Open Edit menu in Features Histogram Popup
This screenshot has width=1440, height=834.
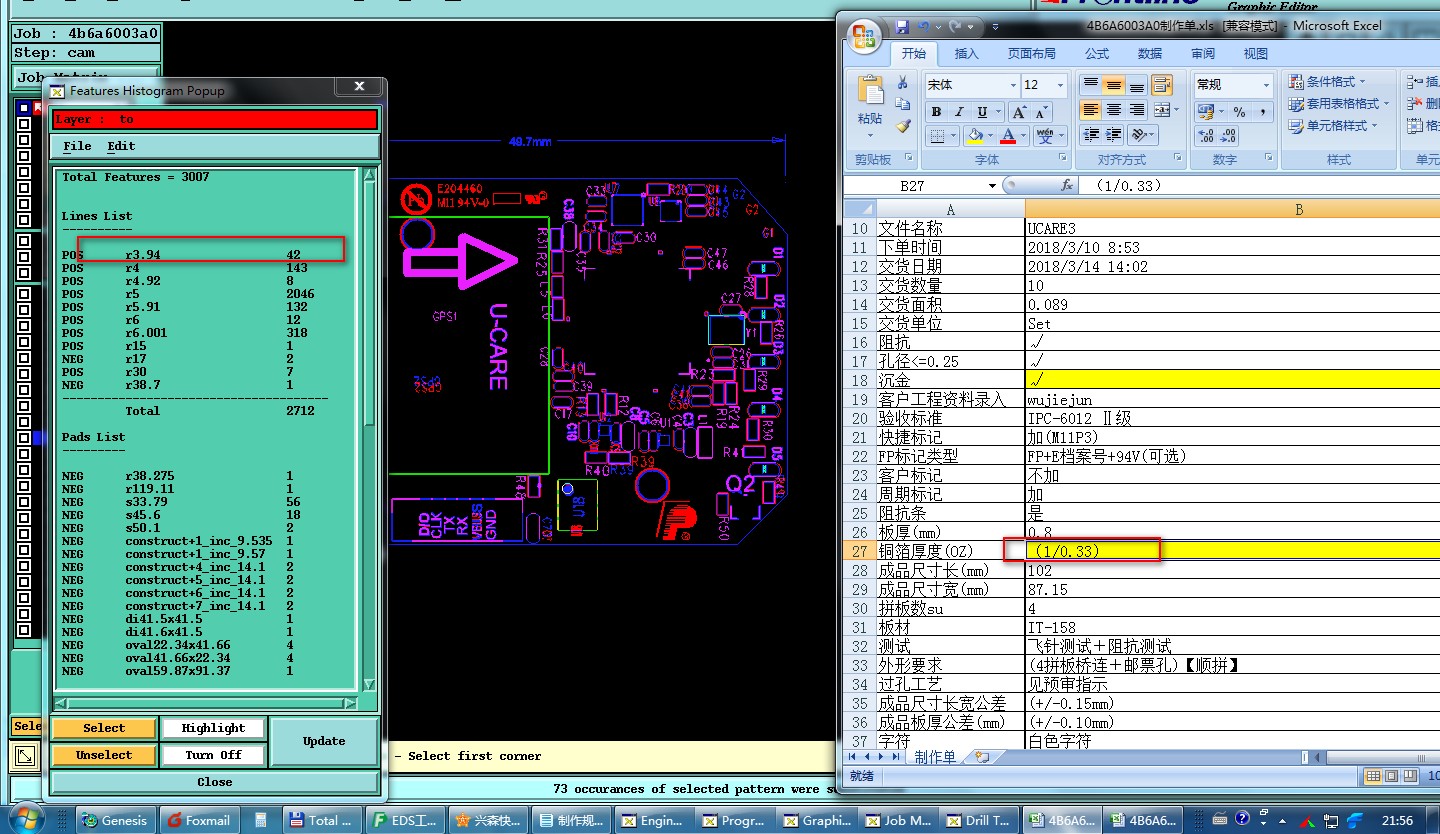pos(121,146)
